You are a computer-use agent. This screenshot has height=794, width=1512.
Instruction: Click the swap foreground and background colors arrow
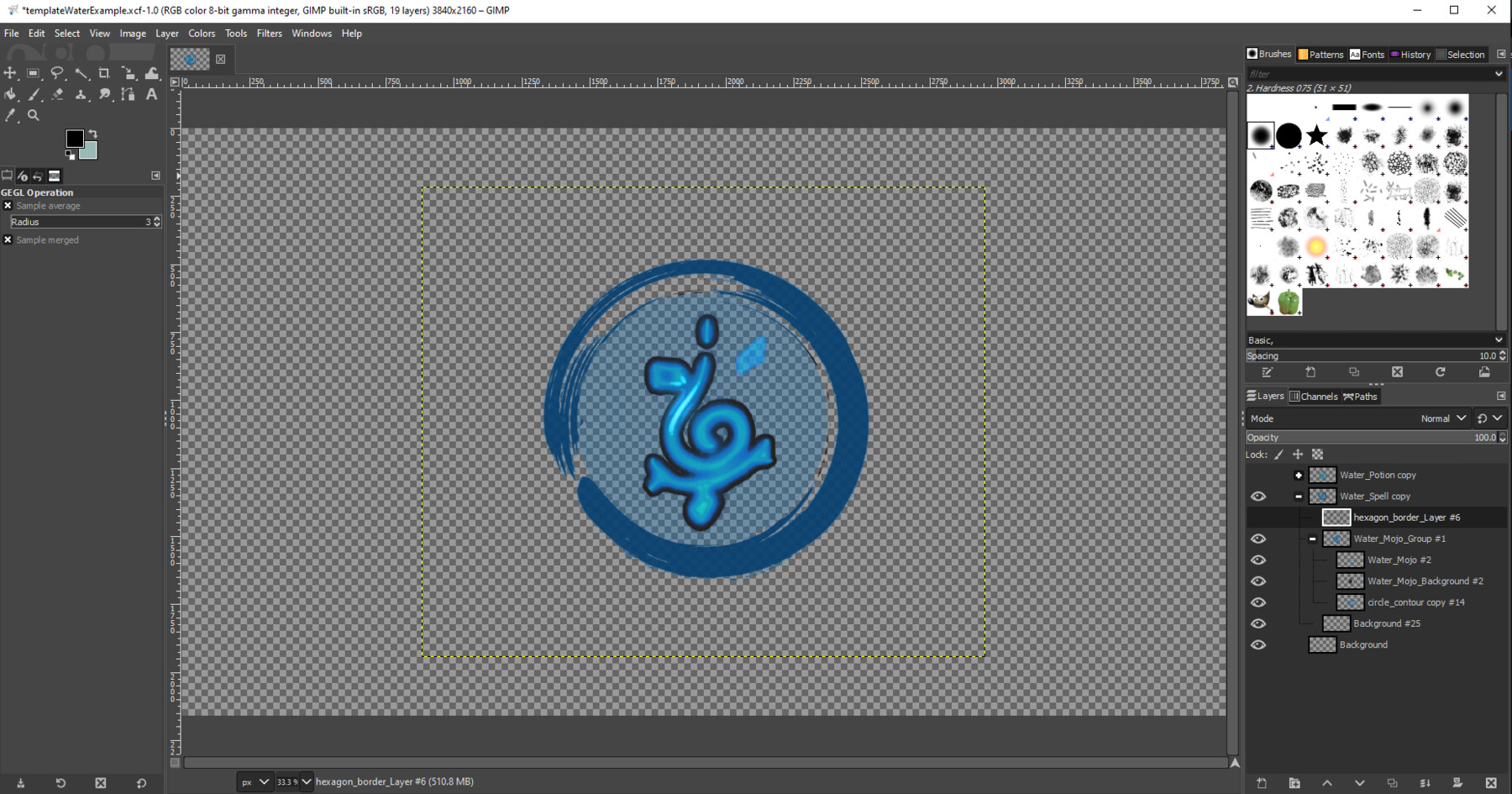94,133
